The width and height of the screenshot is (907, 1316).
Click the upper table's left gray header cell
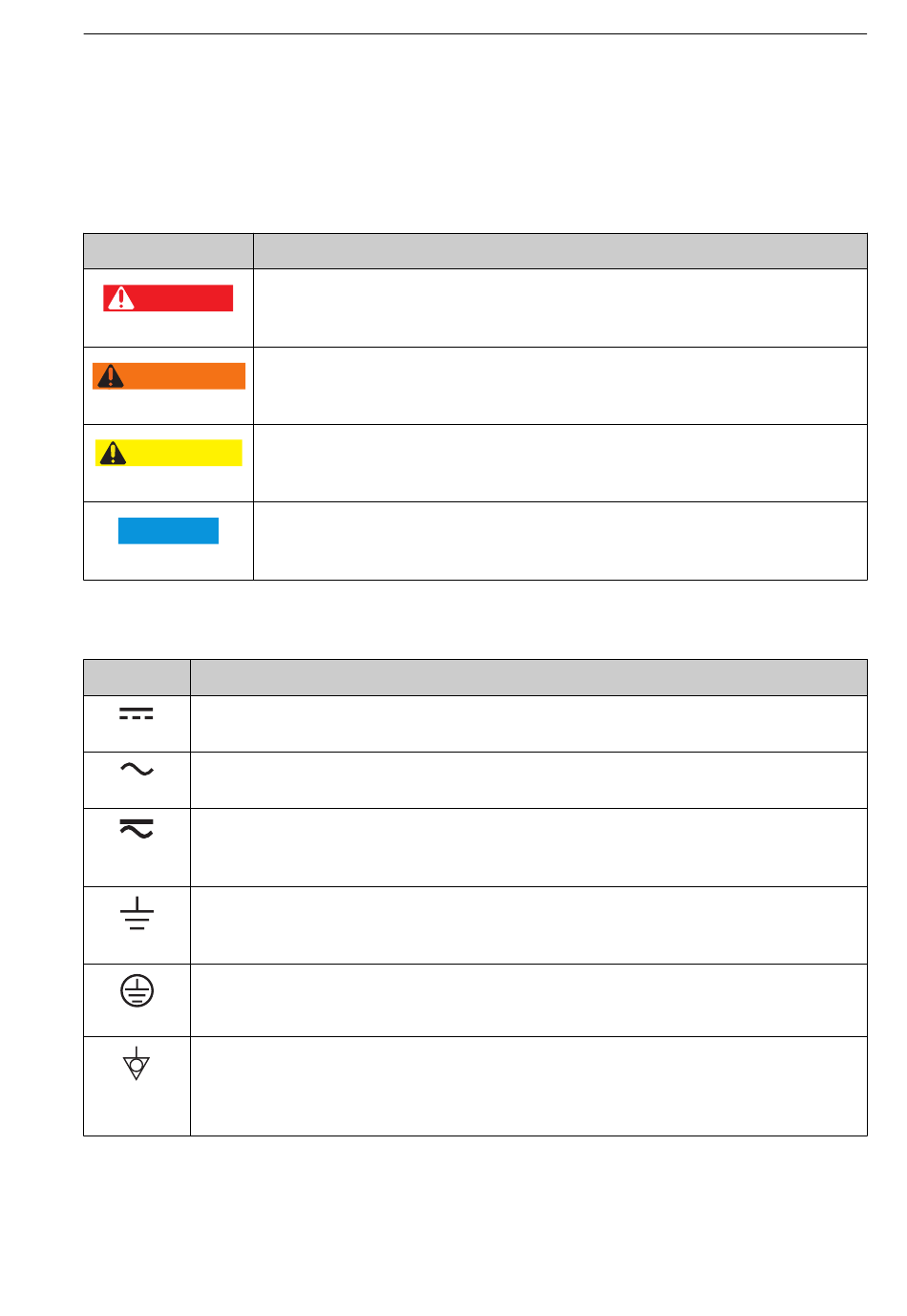tap(168, 251)
